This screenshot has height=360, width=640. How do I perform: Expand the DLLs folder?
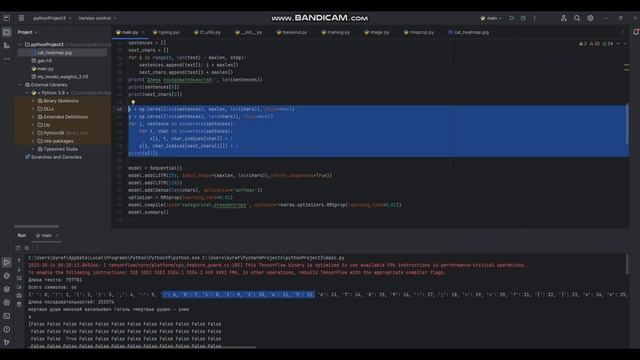point(34,109)
